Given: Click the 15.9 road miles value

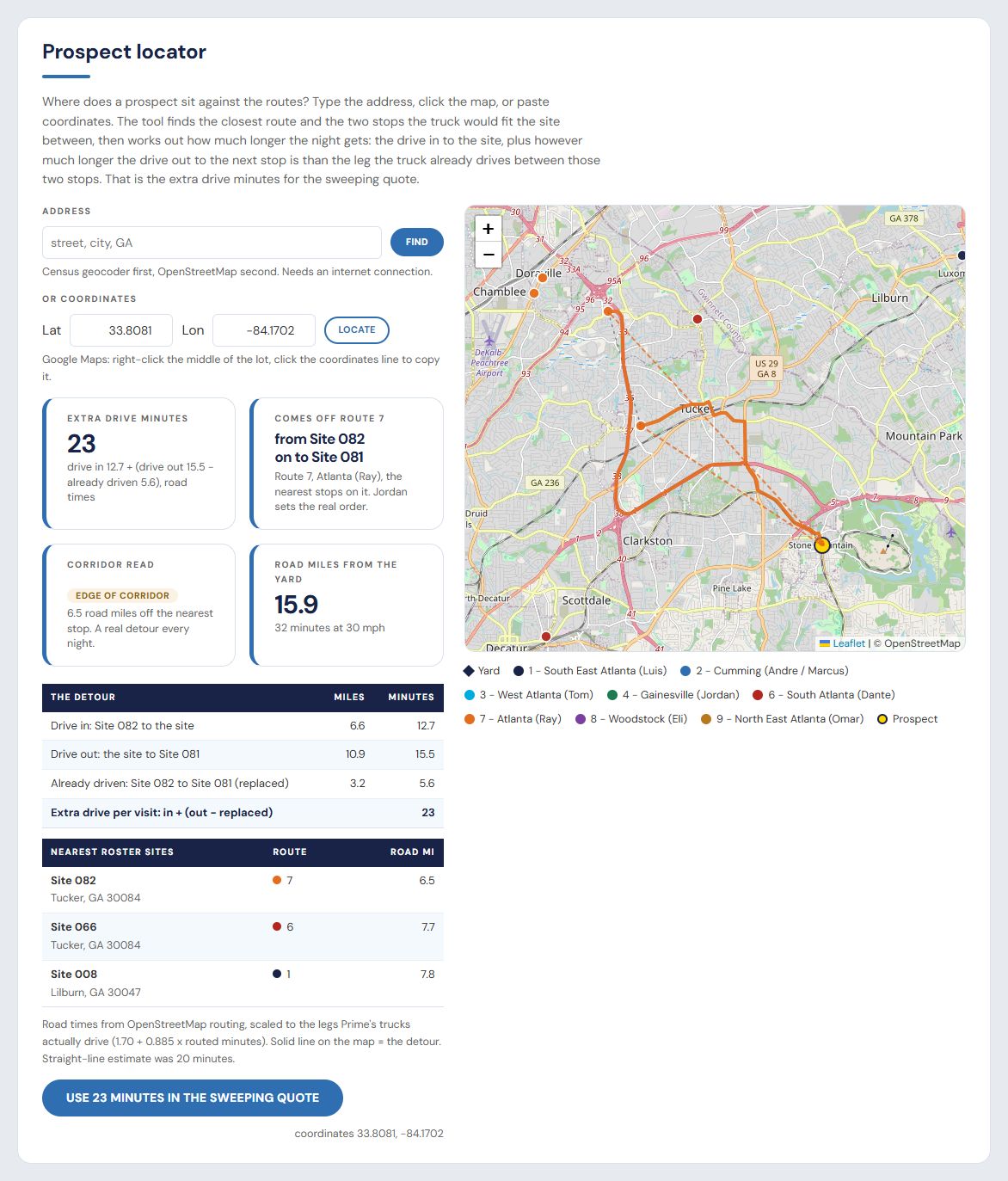Looking at the screenshot, I should coord(297,605).
